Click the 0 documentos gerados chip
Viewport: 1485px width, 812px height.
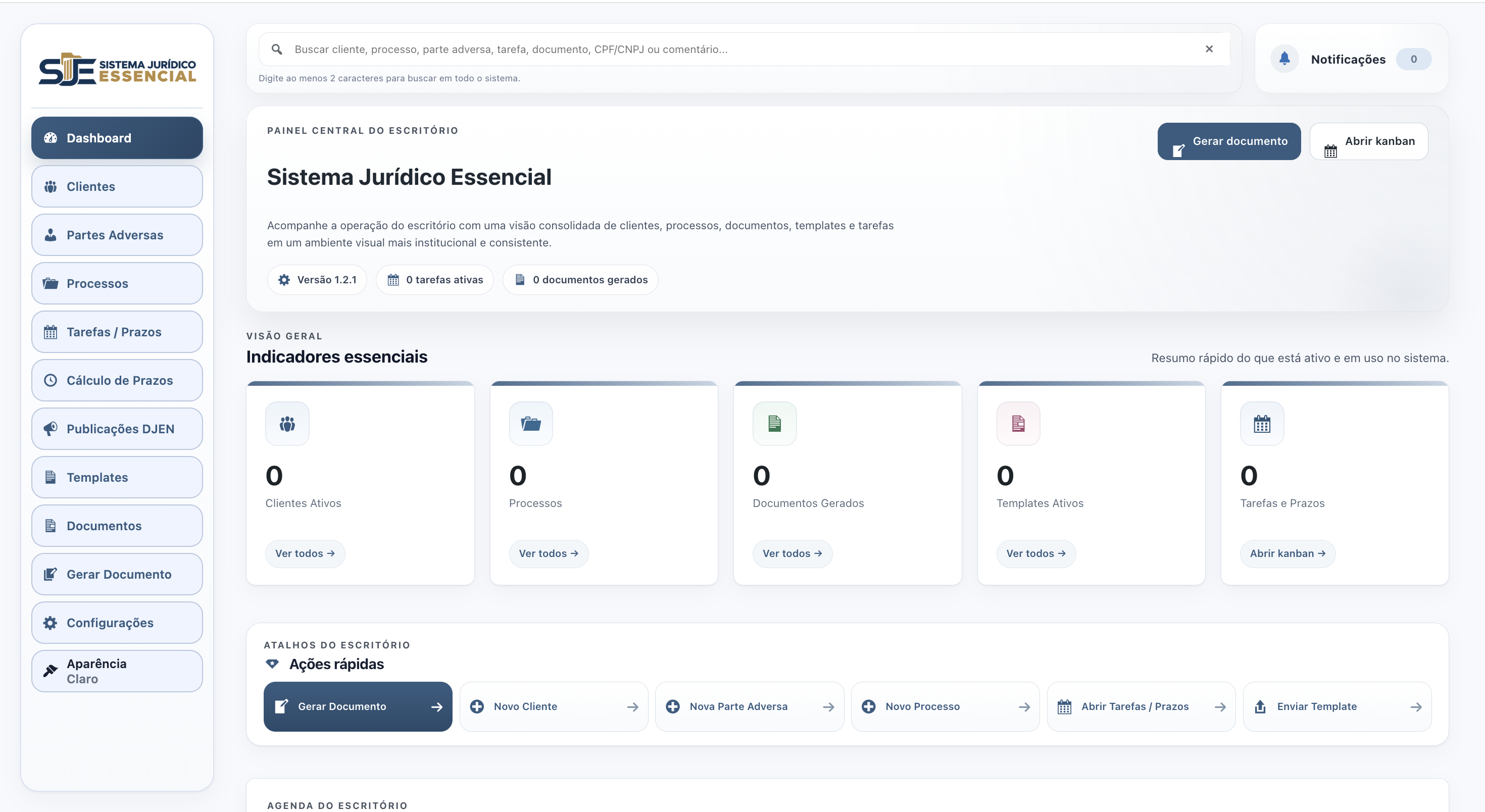coord(580,279)
